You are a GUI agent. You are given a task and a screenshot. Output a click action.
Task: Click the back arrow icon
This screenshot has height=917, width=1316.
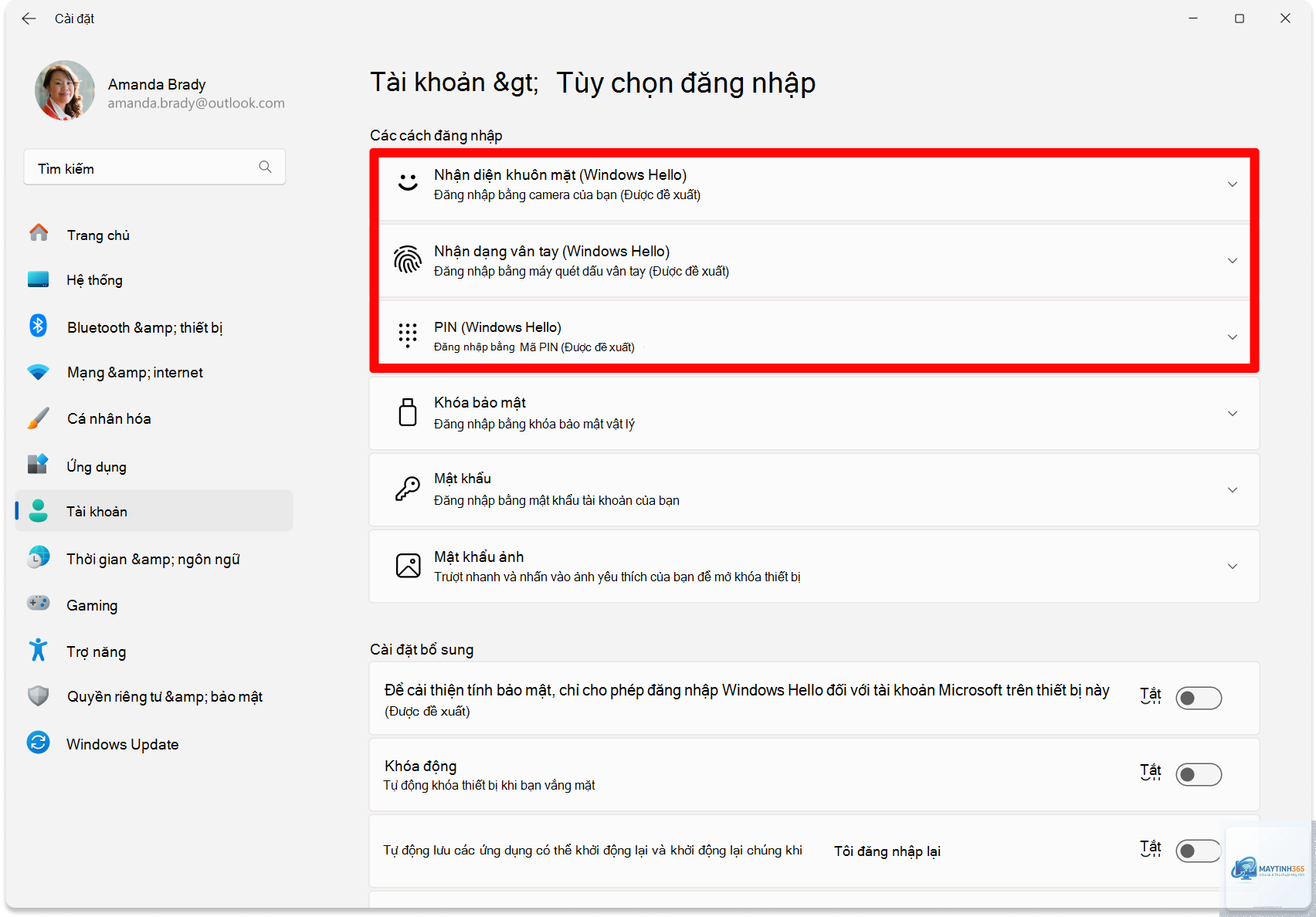(x=29, y=19)
